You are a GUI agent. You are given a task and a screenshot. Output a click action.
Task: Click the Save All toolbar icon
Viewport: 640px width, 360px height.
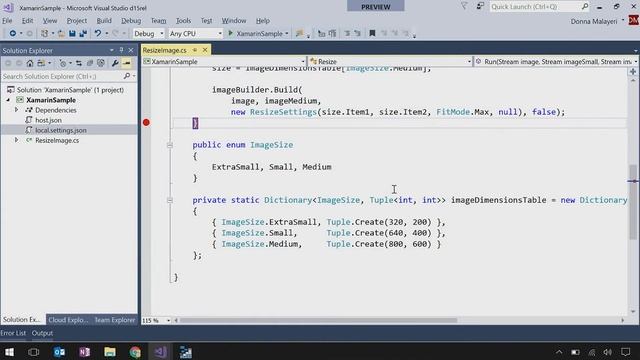coord(83,33)
